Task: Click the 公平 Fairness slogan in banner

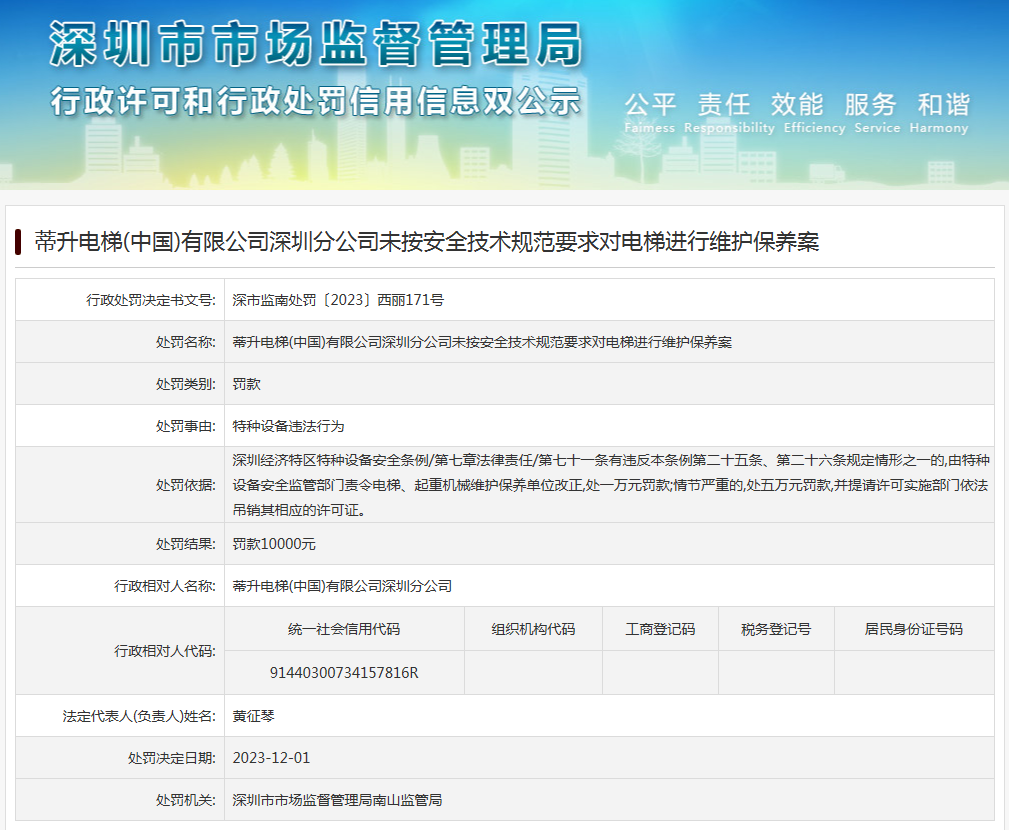Action: [650, 113]
